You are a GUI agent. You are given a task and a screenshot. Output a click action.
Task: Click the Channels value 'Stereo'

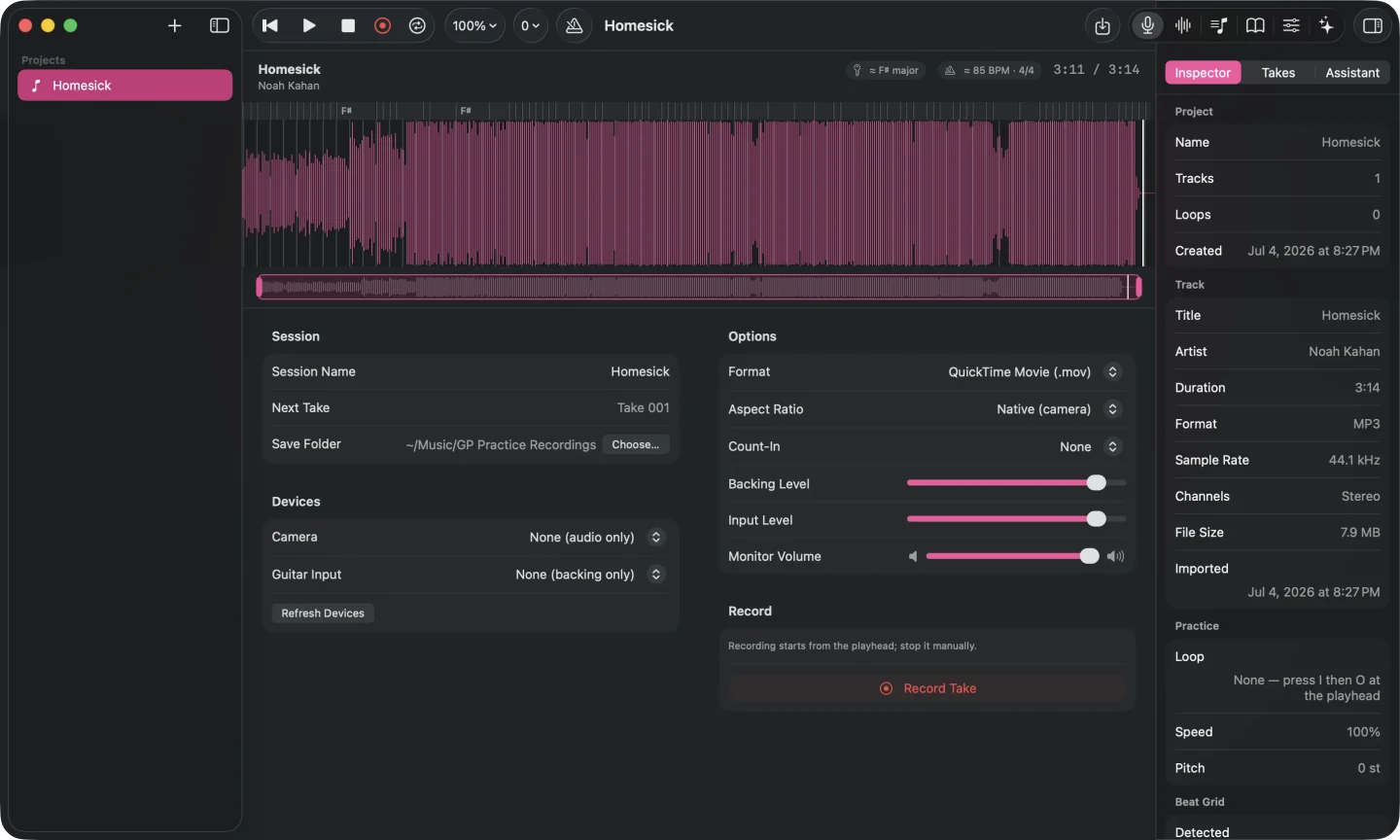pyautogui.click(x=1360, y=497)
